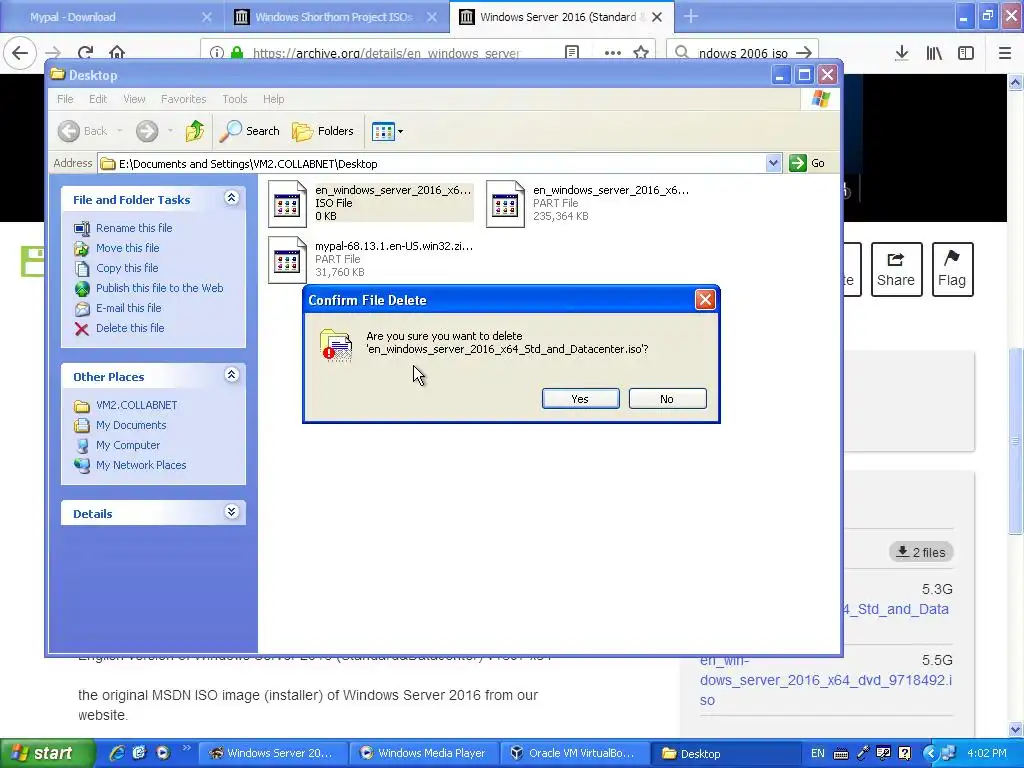
Task: Click the Share button on archive page
Action: (x=896, y=269)
